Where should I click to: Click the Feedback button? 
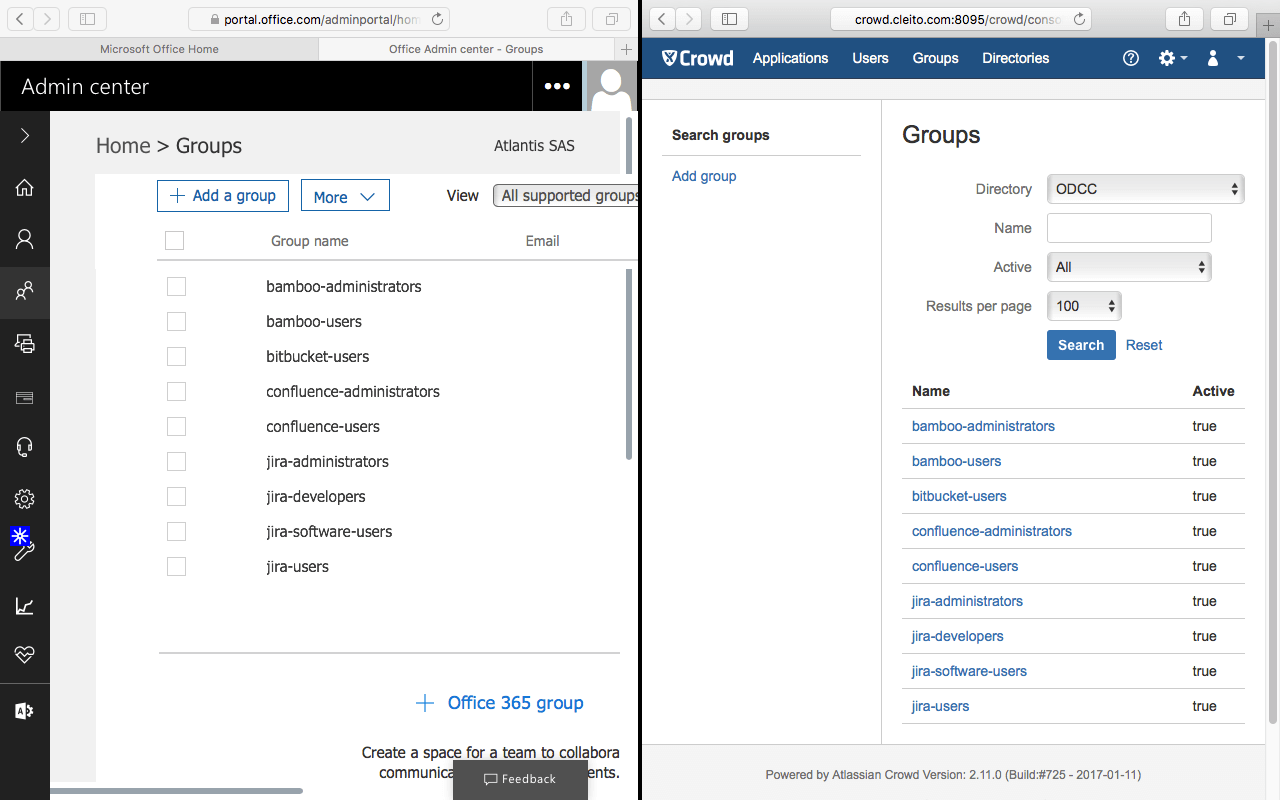pos(520,779)
